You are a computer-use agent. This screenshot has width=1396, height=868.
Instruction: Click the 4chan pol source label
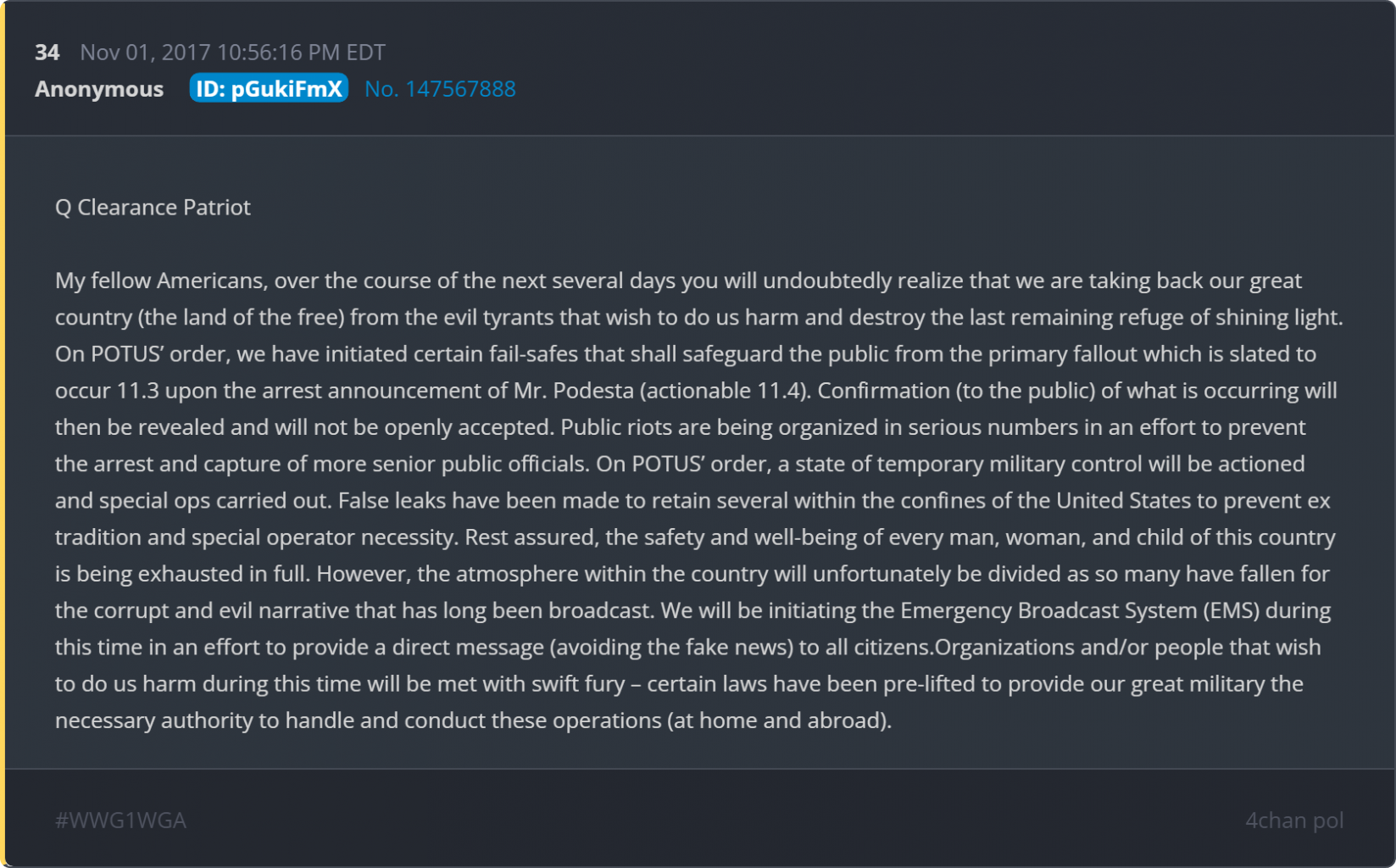pos(1294,821)
